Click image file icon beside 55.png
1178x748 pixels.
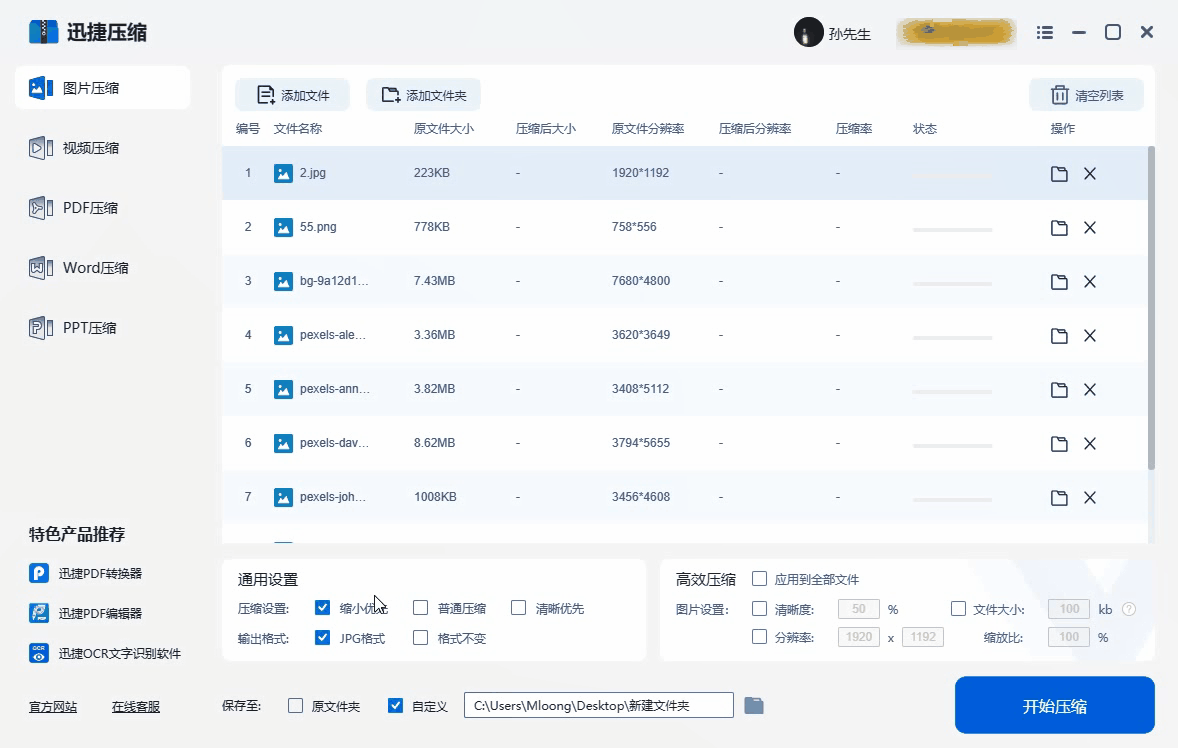pos(283,228)
